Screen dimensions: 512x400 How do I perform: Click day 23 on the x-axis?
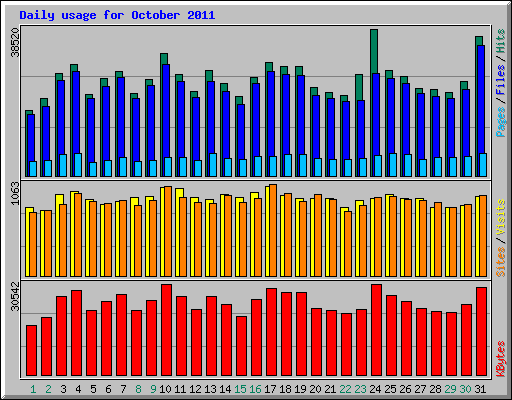(360, 389)
